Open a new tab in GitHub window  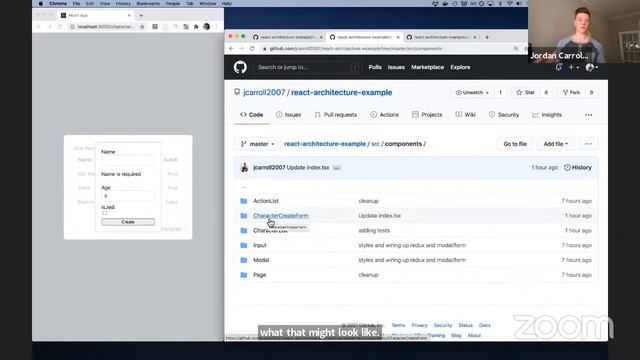pyautogui.click(x=487, y=37)
